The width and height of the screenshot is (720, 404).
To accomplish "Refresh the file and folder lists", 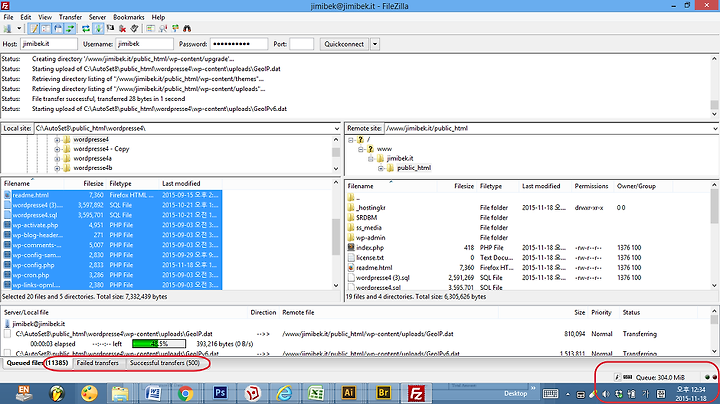I will [86, 28].
